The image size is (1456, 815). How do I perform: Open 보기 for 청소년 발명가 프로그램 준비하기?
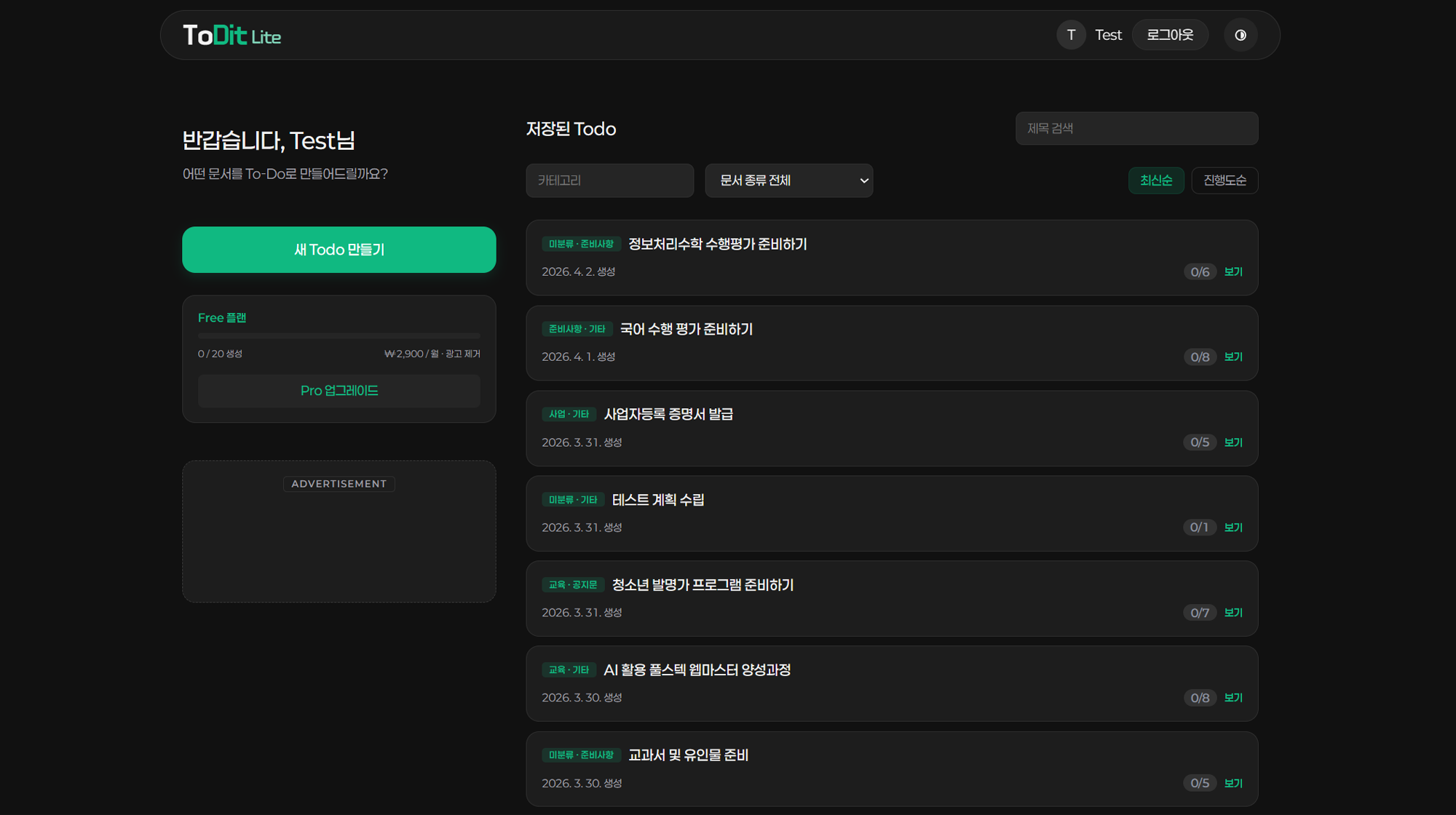coord(1233,613)
